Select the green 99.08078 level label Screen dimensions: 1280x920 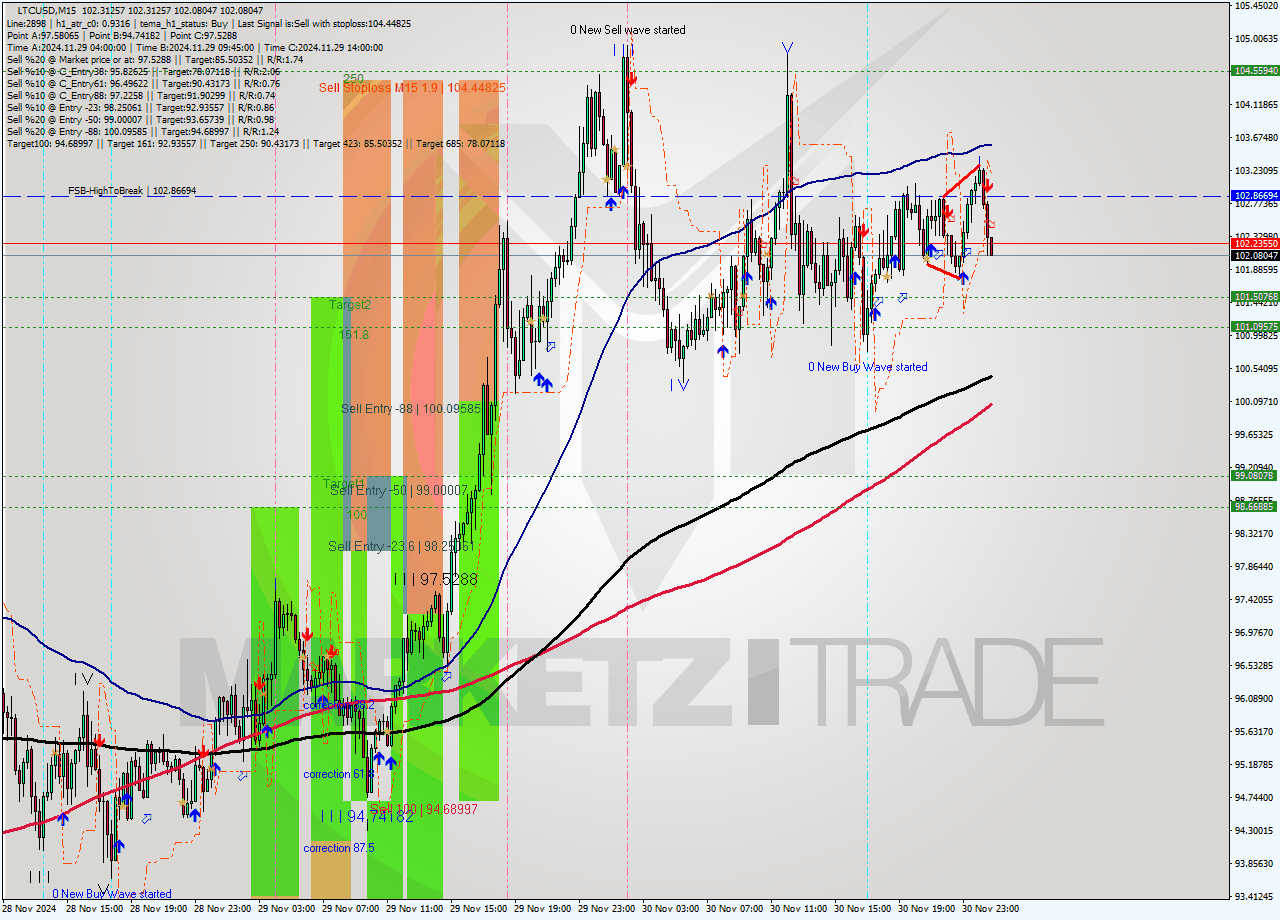click(1255, 476)
